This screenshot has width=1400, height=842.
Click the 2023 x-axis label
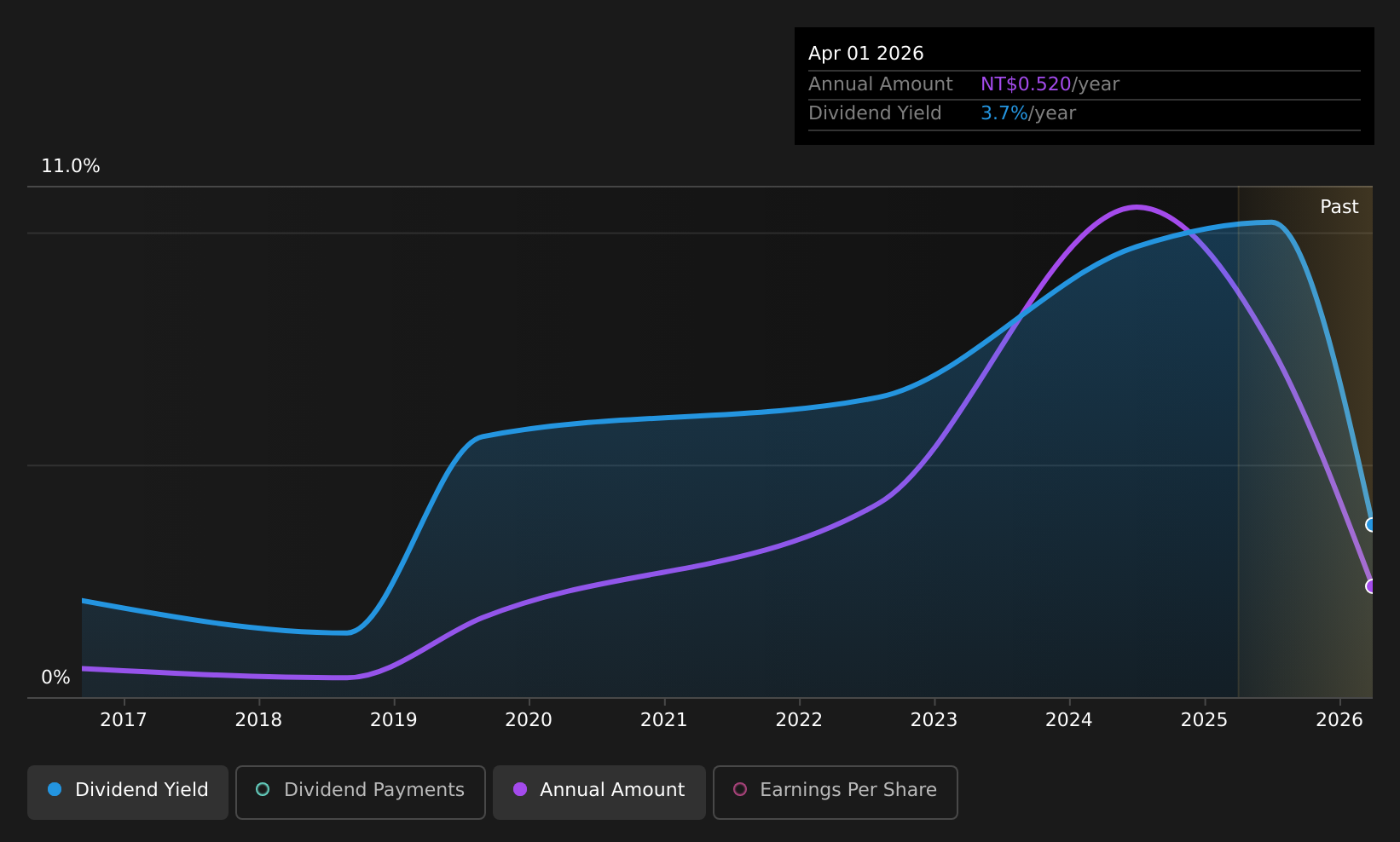934,720
